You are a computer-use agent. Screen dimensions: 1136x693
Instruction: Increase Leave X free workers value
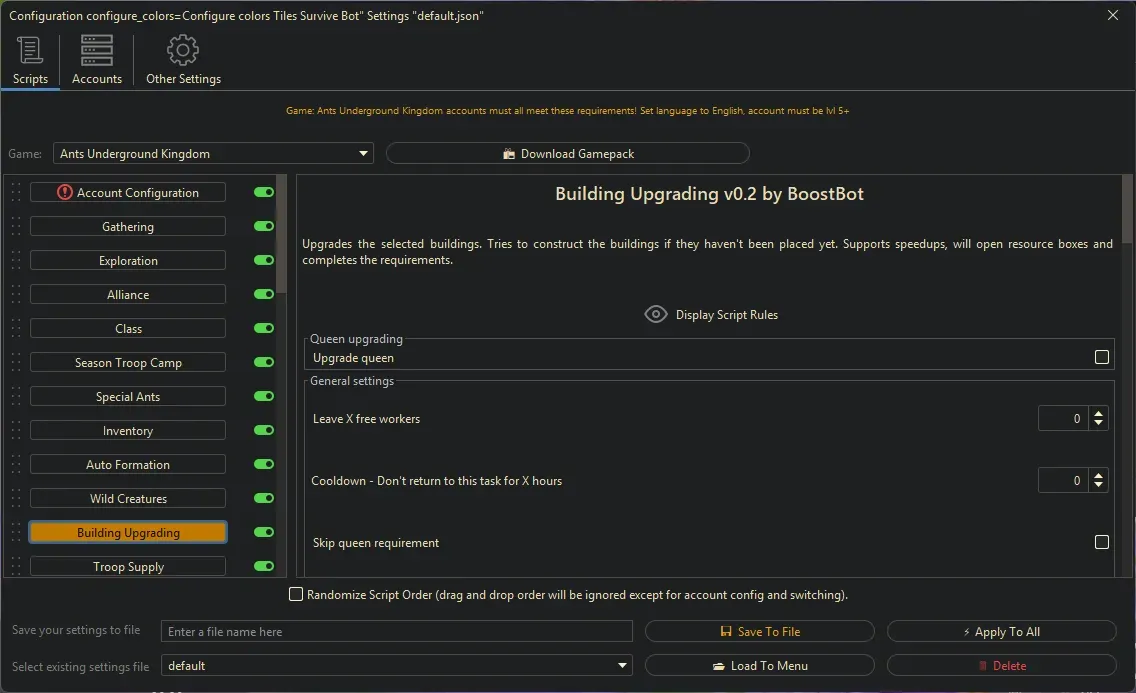(x=1099, y=414)
